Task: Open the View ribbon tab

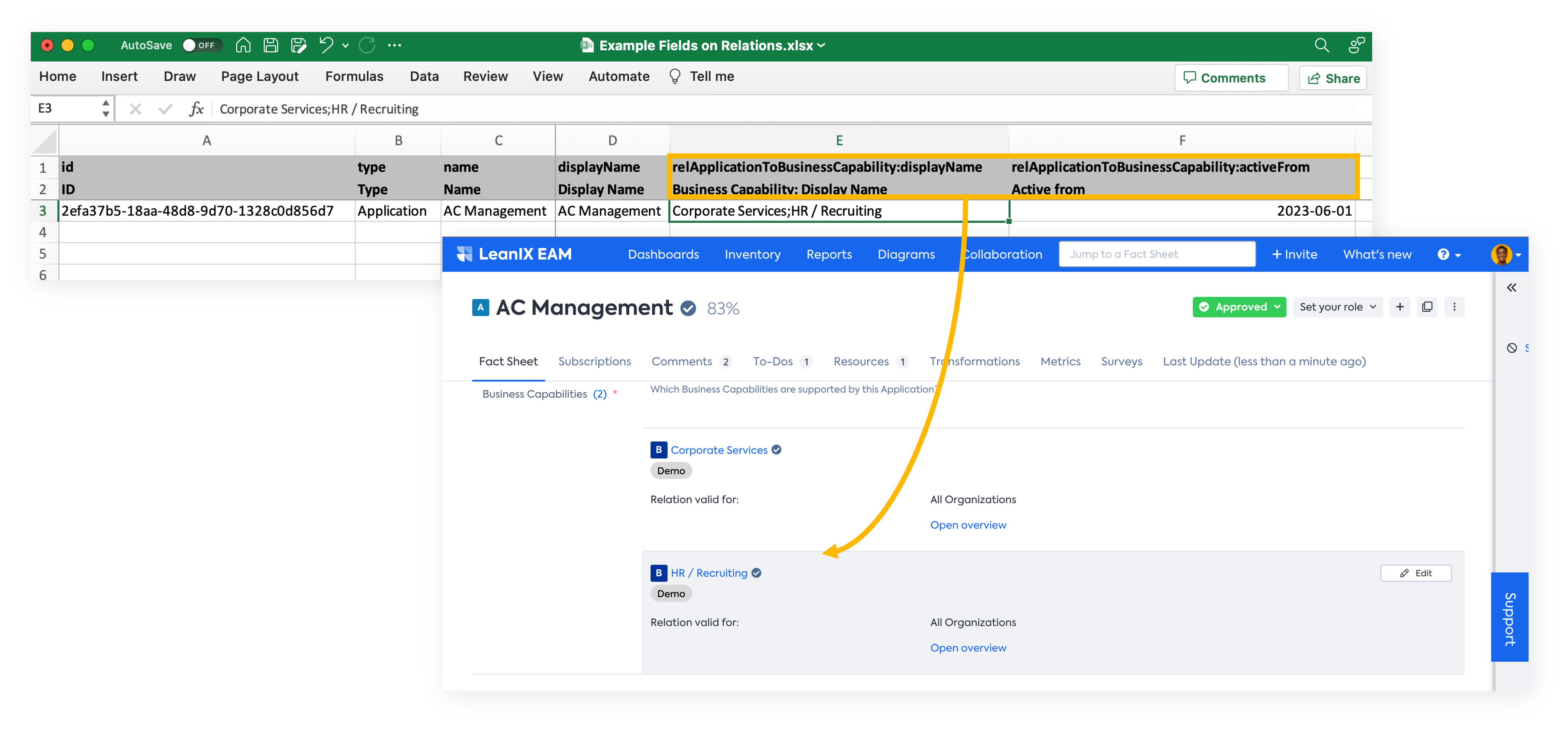Action: pos(548,76)
